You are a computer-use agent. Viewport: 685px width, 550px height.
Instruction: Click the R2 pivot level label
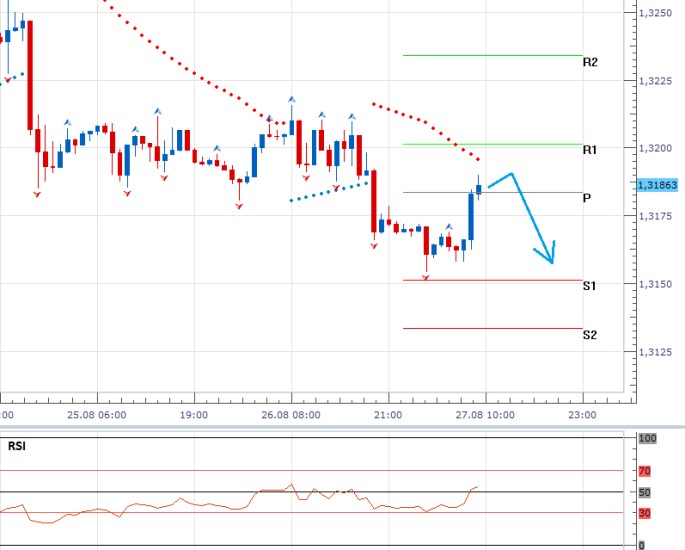click(x=590, y=62)
